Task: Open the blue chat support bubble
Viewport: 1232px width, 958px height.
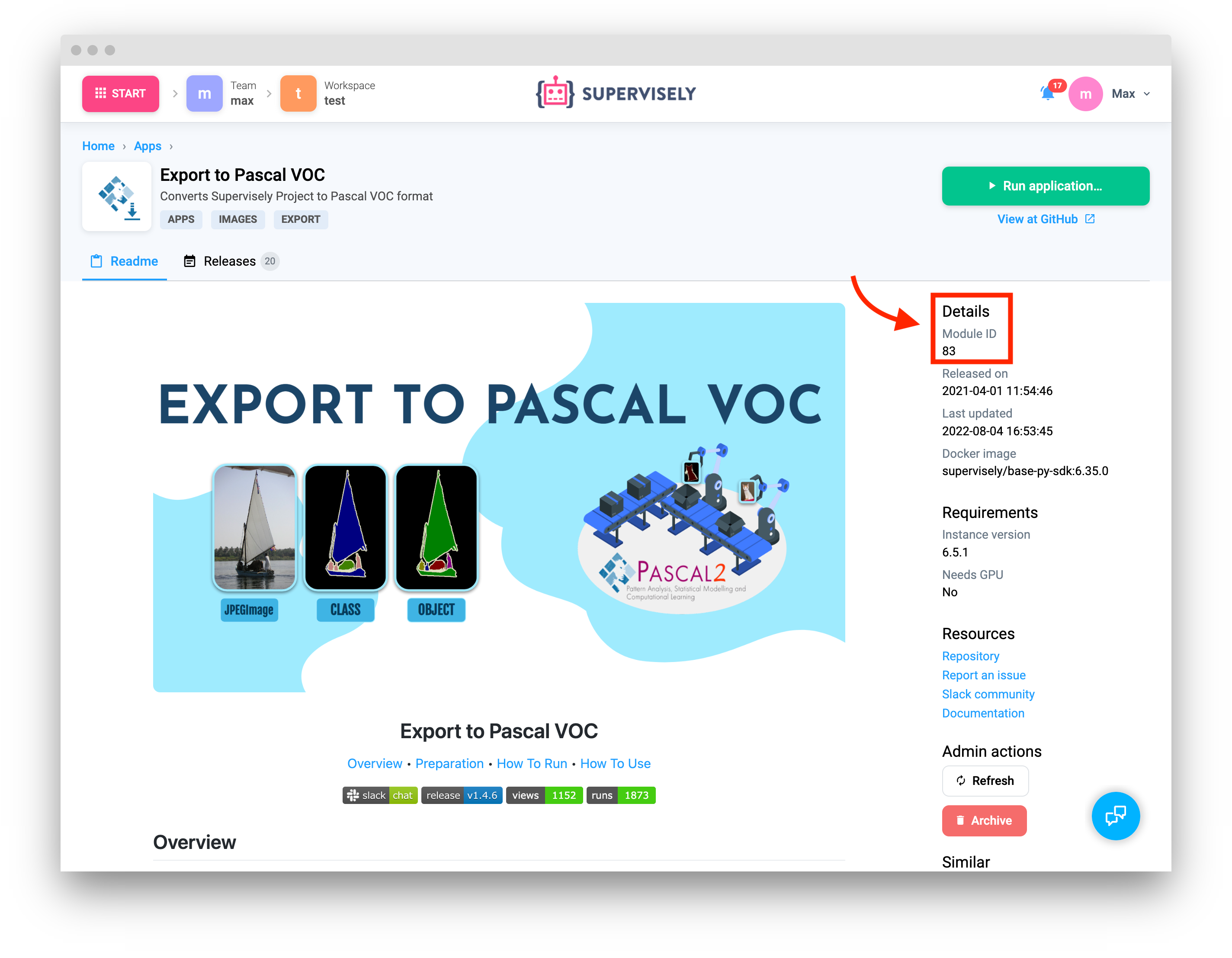Action: tap(1115, 815)
